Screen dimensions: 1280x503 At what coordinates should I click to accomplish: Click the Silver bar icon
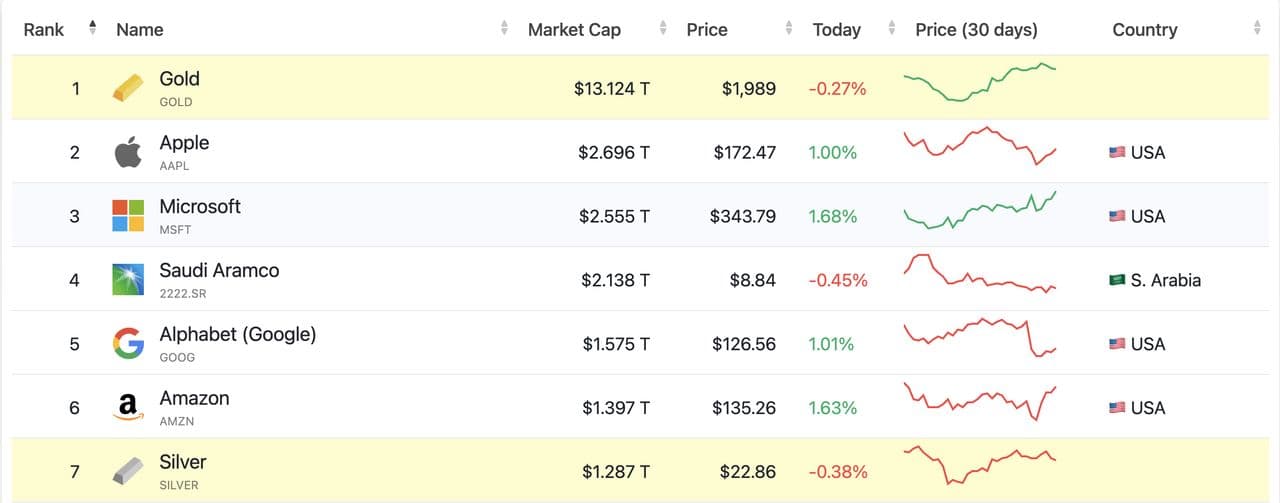coord(128,471)
